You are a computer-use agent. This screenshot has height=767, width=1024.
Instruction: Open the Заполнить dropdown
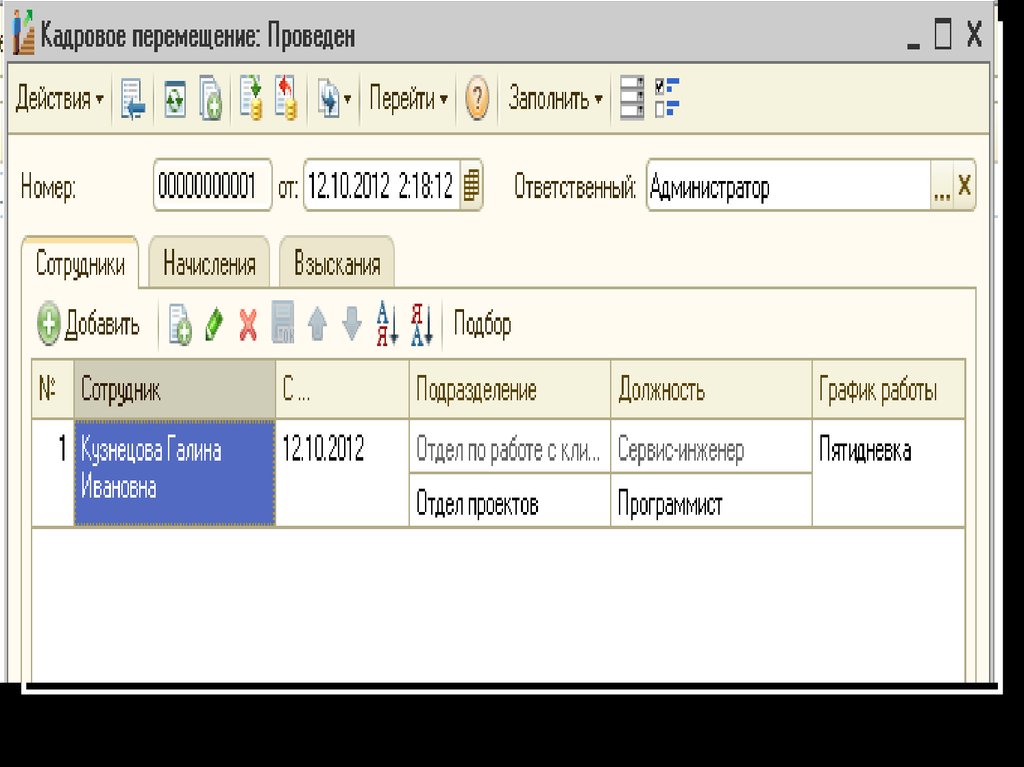(x=555, y=100)
